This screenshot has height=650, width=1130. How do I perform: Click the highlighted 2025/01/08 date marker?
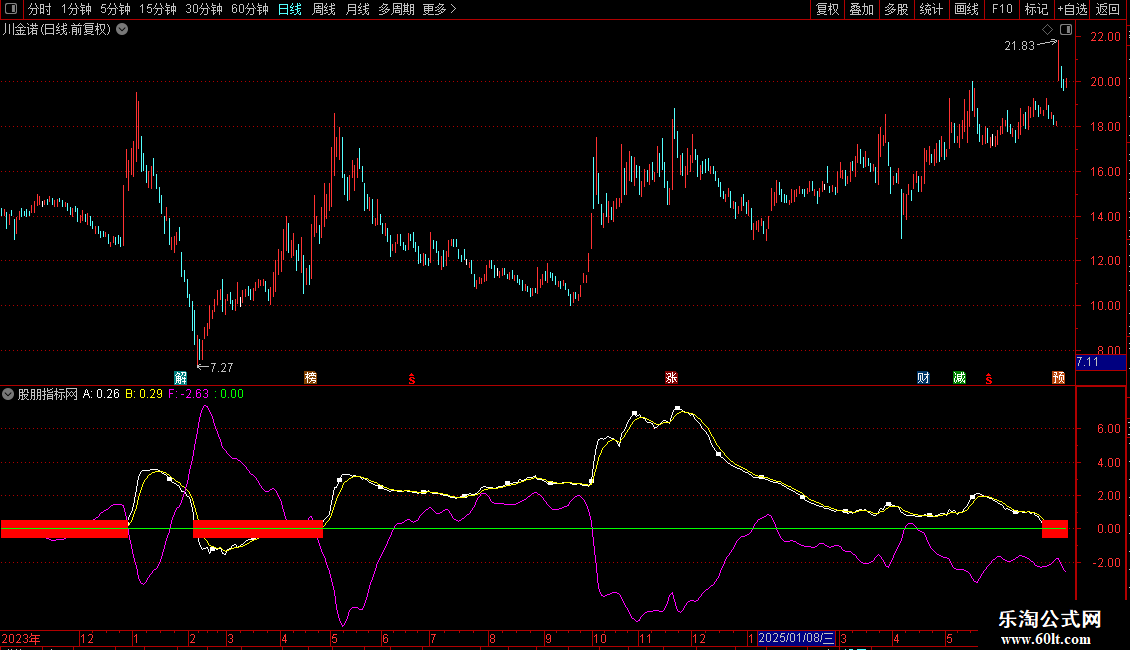796,638
